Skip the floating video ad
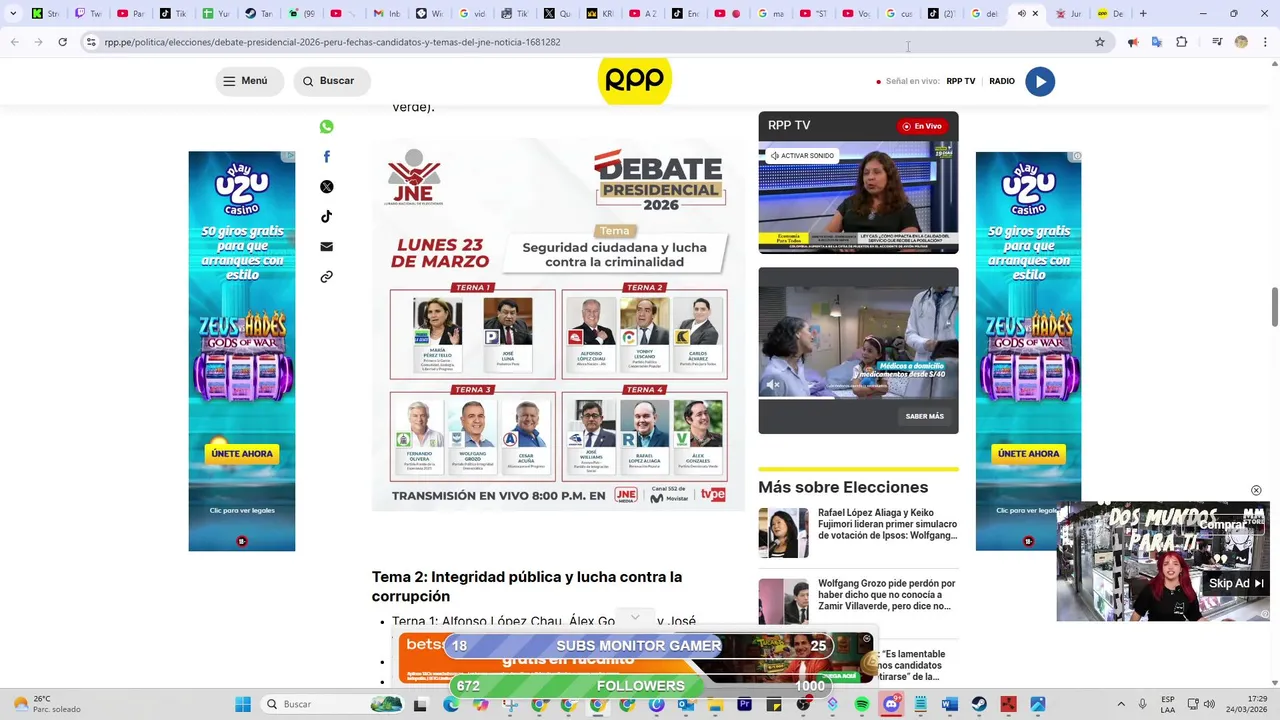Screen dimensions: 1280x720 pyautogui.click(x=1236, y=583)
